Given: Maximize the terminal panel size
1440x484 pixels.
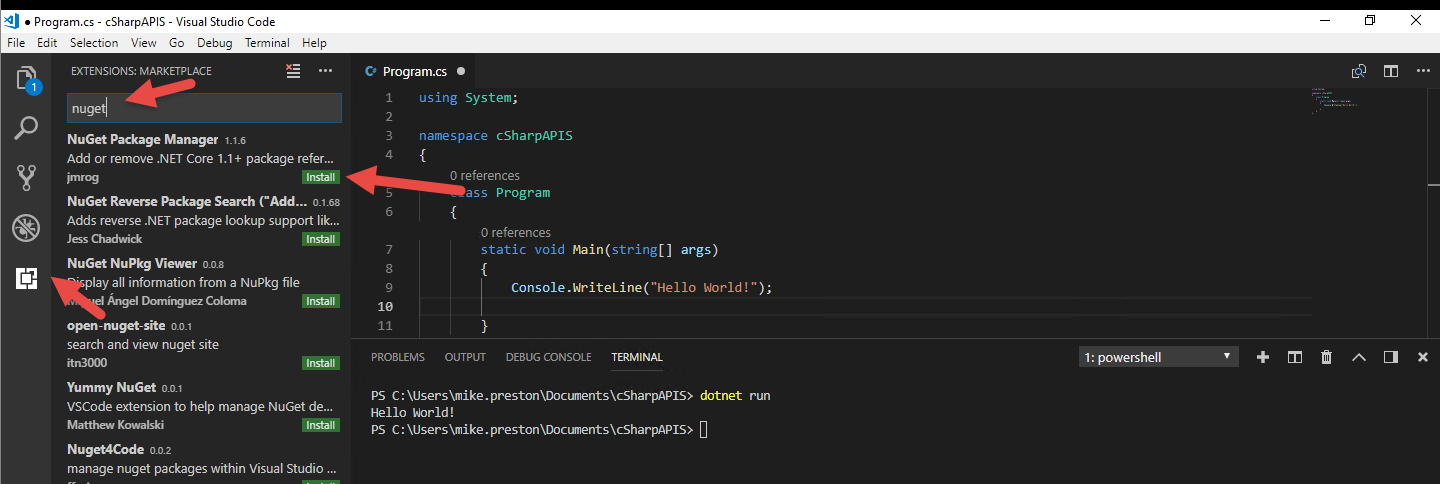Looking at the screenshot, I should point(1359,357).
